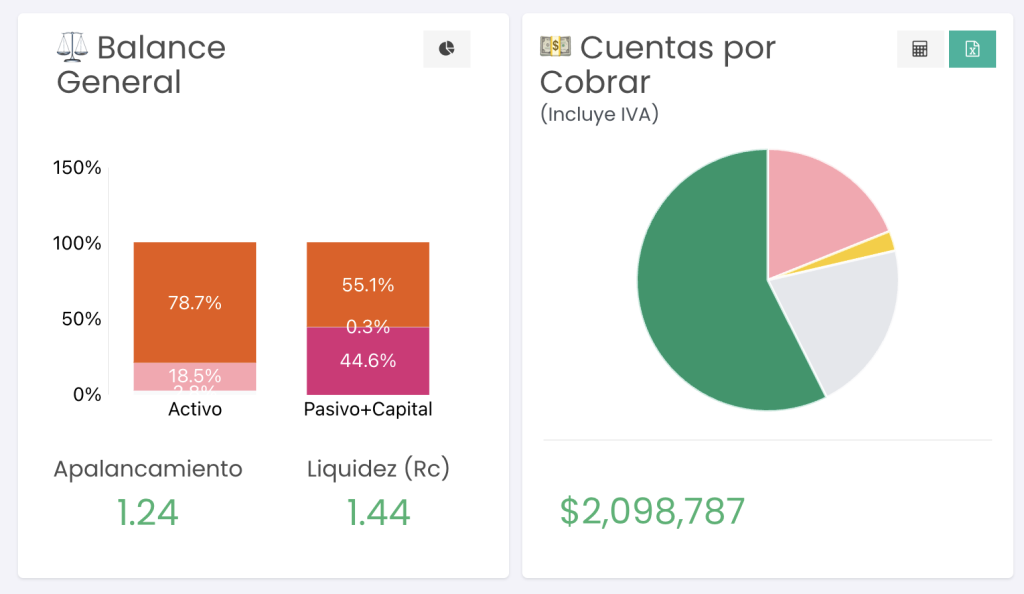Click the Pasivo+Capital axis label
Viewport: 1024px width, 594px height.
point(368,409)
